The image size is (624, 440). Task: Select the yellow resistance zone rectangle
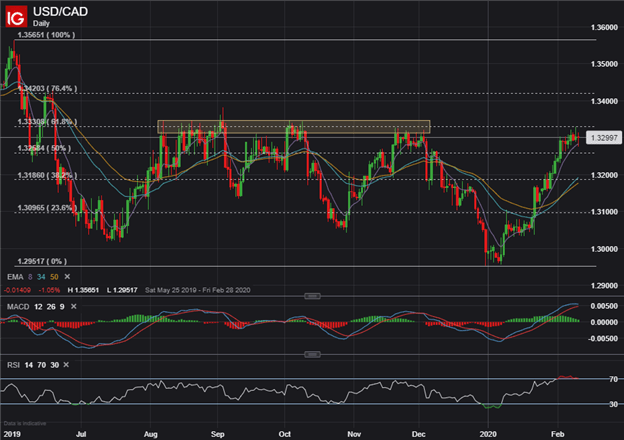293,127
